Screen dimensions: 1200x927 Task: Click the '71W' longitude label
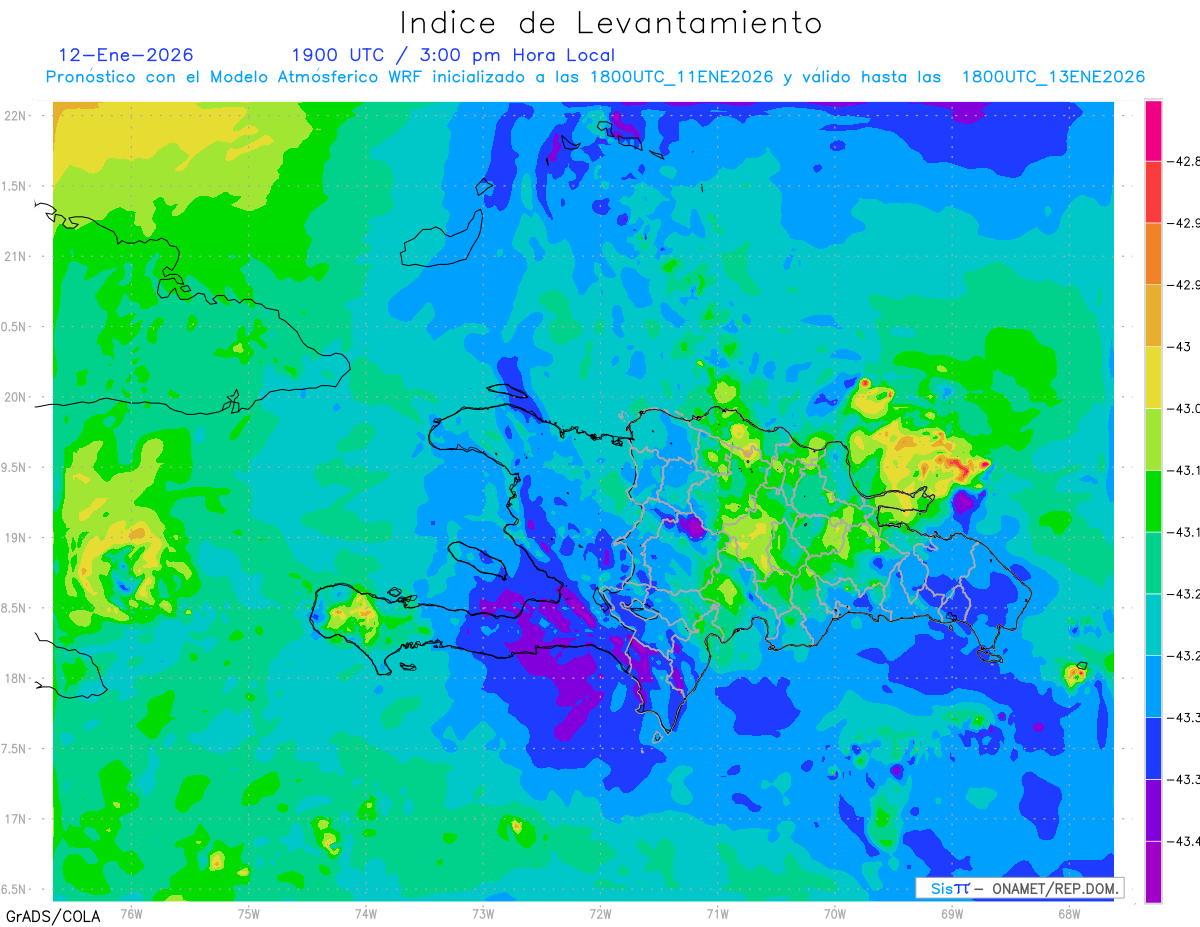click(717, 913)
